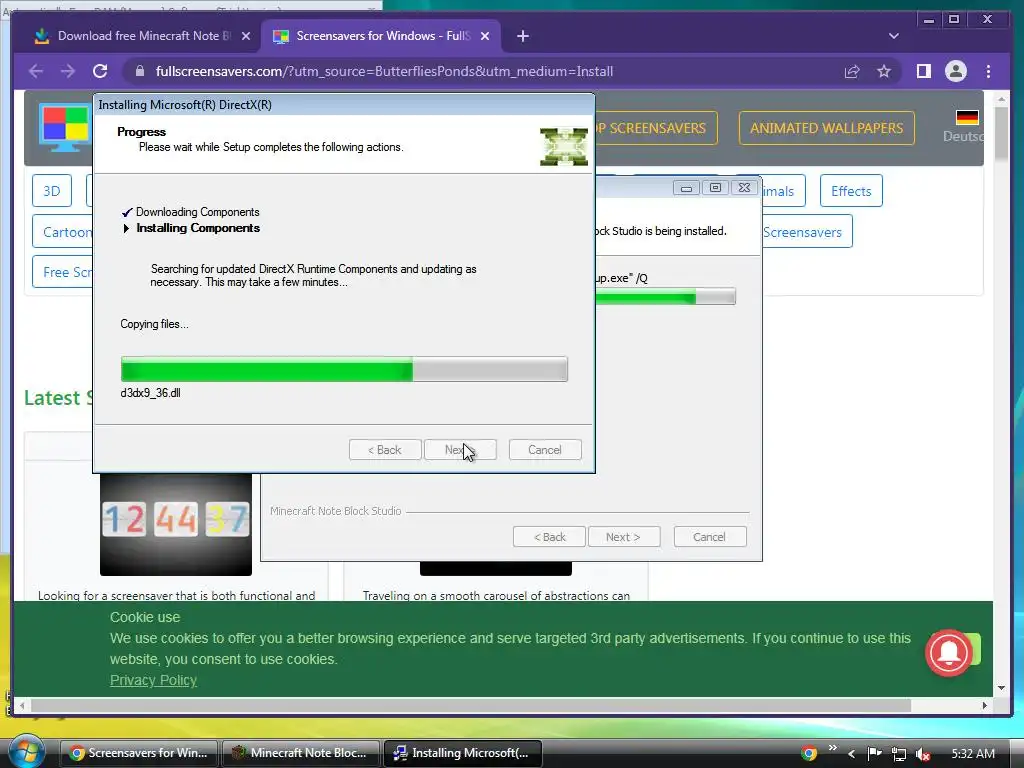Screen dimensions: 1024x768
Task: Open Chrome's three-dot menu
Action: click(x=988, y=71)
